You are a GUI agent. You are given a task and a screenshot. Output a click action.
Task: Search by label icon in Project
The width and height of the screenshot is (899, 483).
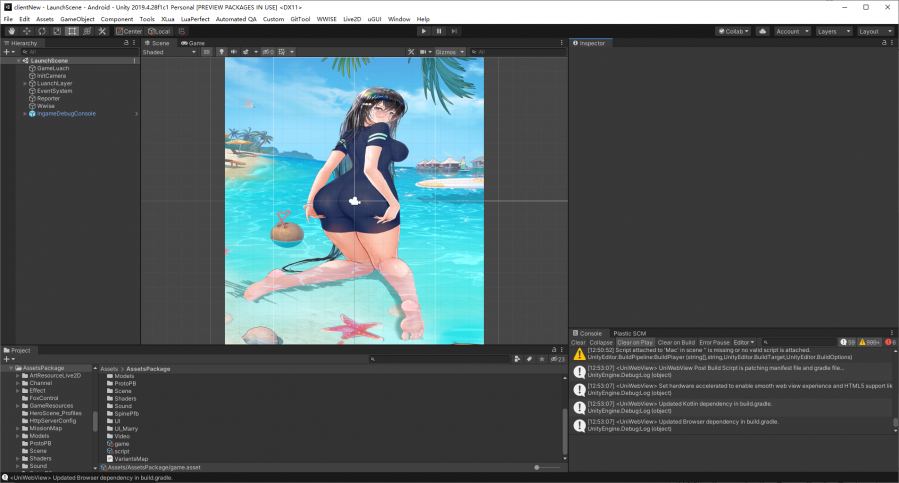(529, 359)
